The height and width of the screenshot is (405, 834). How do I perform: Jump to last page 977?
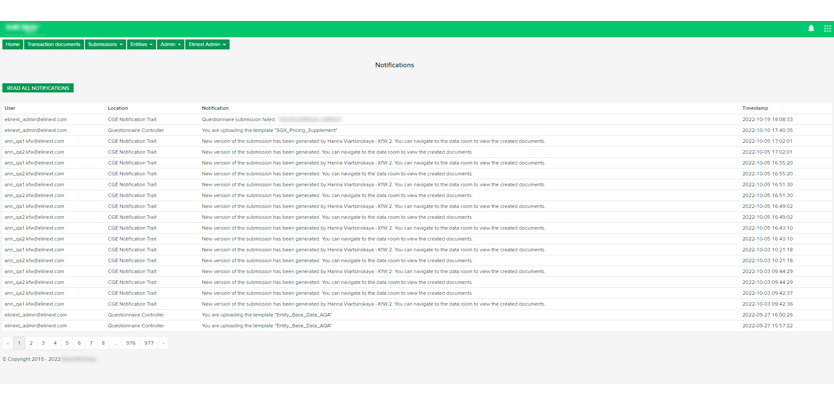[149, 343]
